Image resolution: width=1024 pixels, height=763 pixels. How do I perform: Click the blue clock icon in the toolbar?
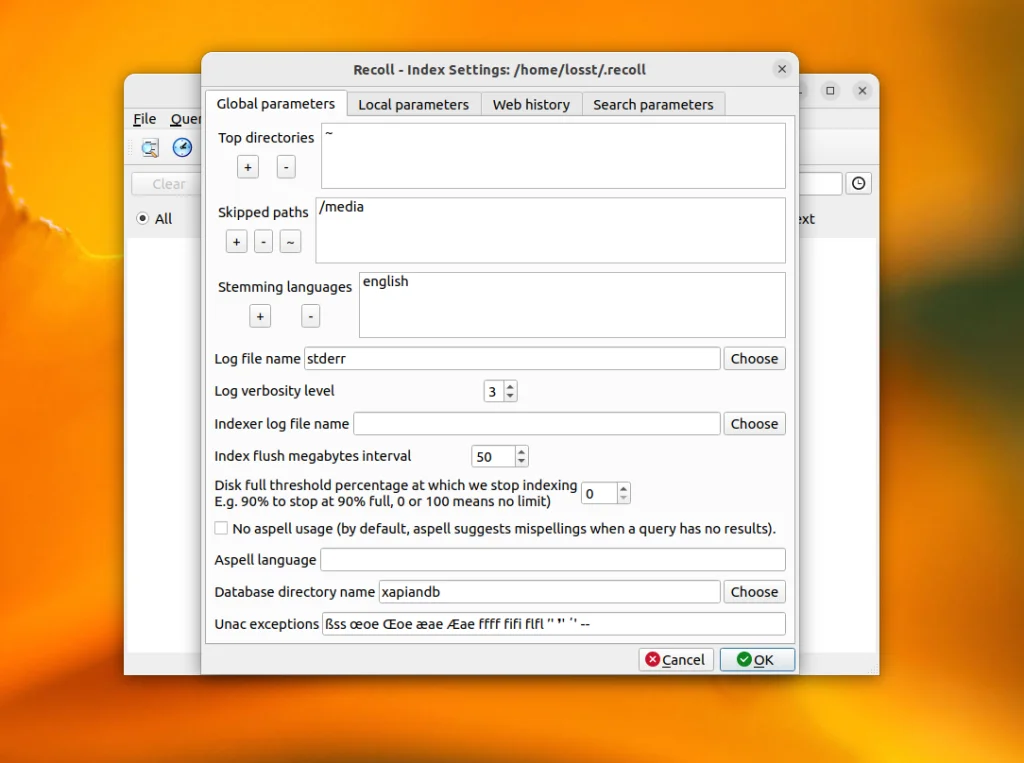(182, 148)
